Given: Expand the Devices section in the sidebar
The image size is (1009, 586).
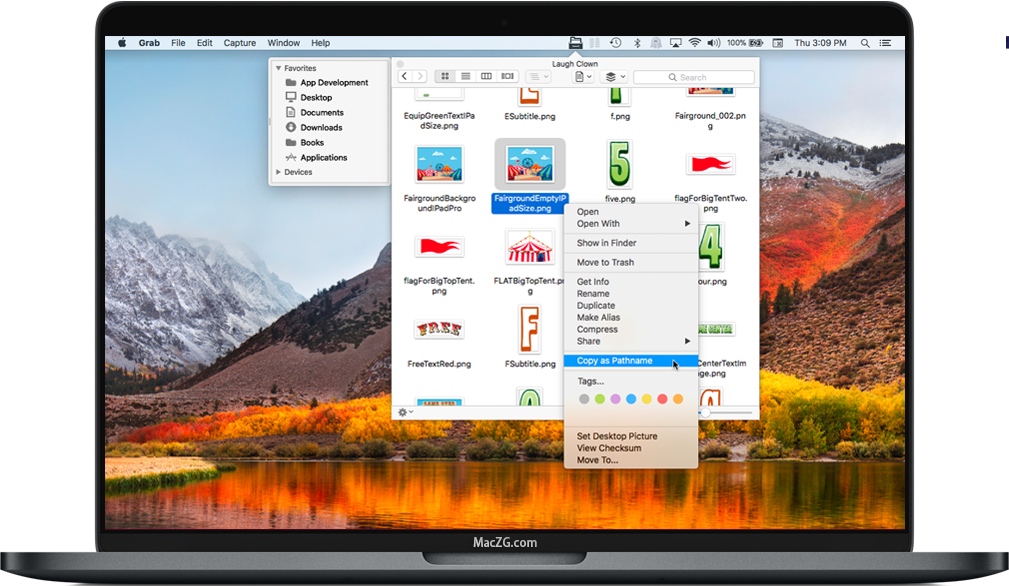Looking at the screenshot, I should (x=279, y=171).
